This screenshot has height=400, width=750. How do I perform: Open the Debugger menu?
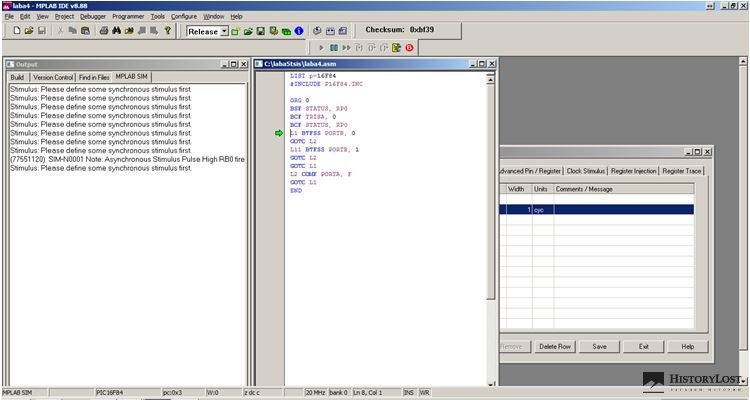(93, 16)
